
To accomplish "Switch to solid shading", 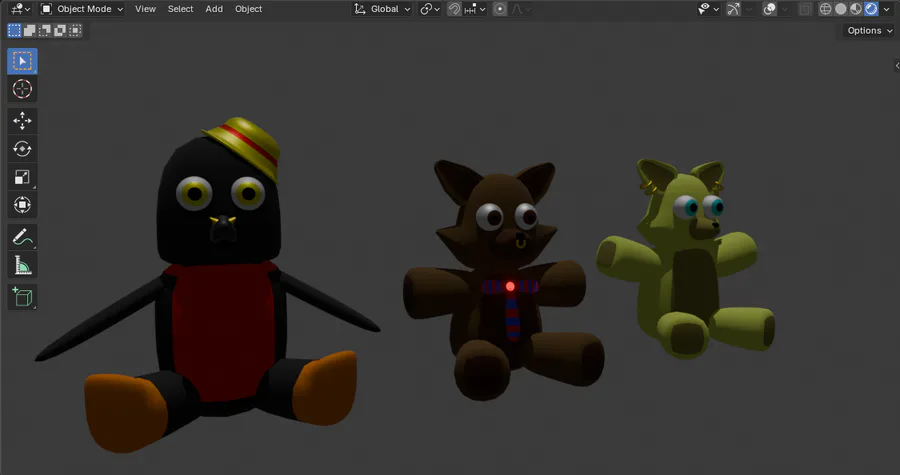I will tap(841, 9).
